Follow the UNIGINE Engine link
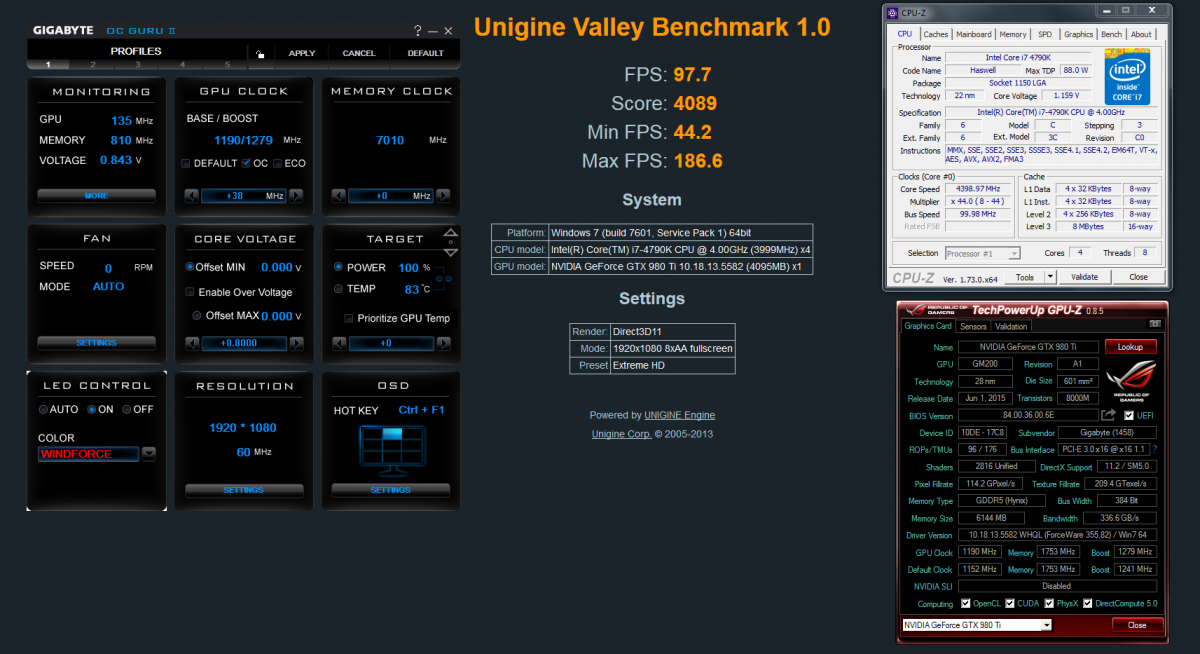This screenshot has height=654, width=1200. (x=680, y=415)
